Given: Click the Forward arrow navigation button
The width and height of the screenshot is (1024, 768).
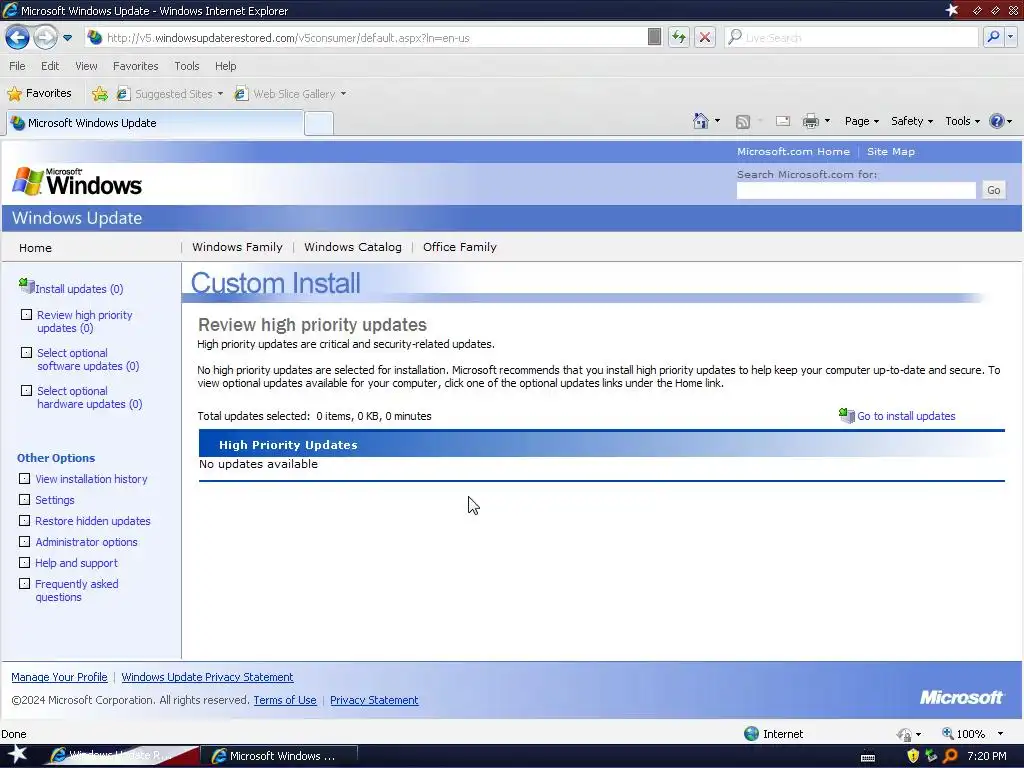Looking at the screenshot, I should point(45,37).
